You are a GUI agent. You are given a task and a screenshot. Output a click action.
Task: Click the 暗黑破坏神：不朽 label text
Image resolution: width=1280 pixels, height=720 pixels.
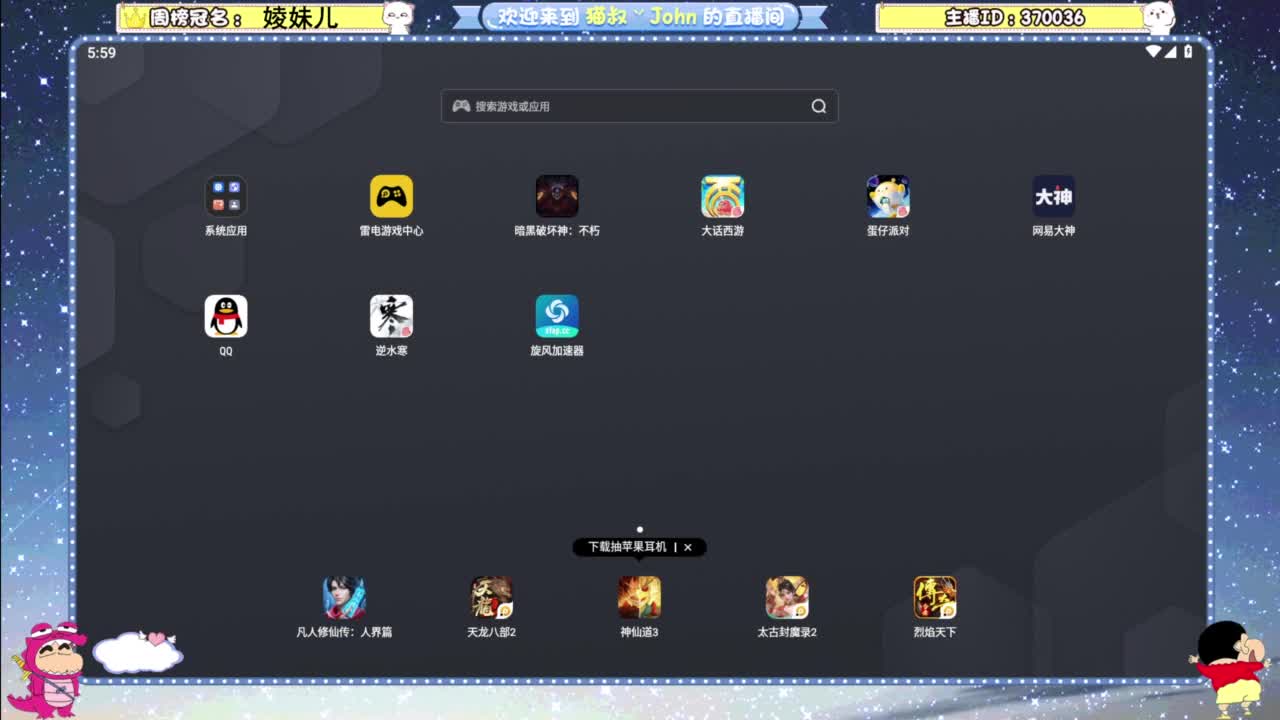click(557, 231)
